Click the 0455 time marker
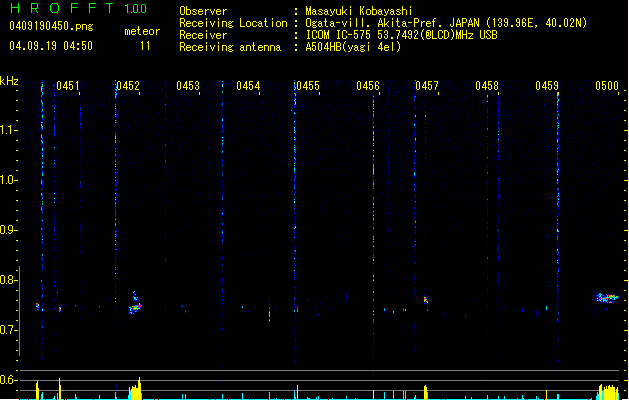This screenshot has height=400, width=629. pos(308,86)
